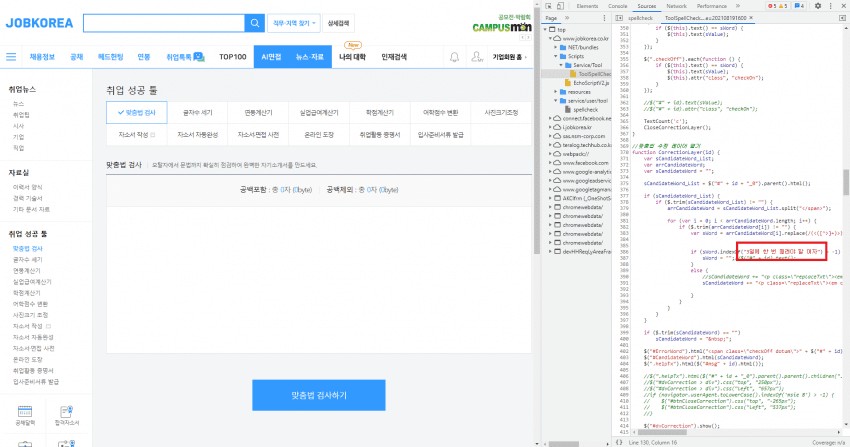Click the user profile icon
Image resolution: width=850 pixels, height=447 pixels.
477,58
